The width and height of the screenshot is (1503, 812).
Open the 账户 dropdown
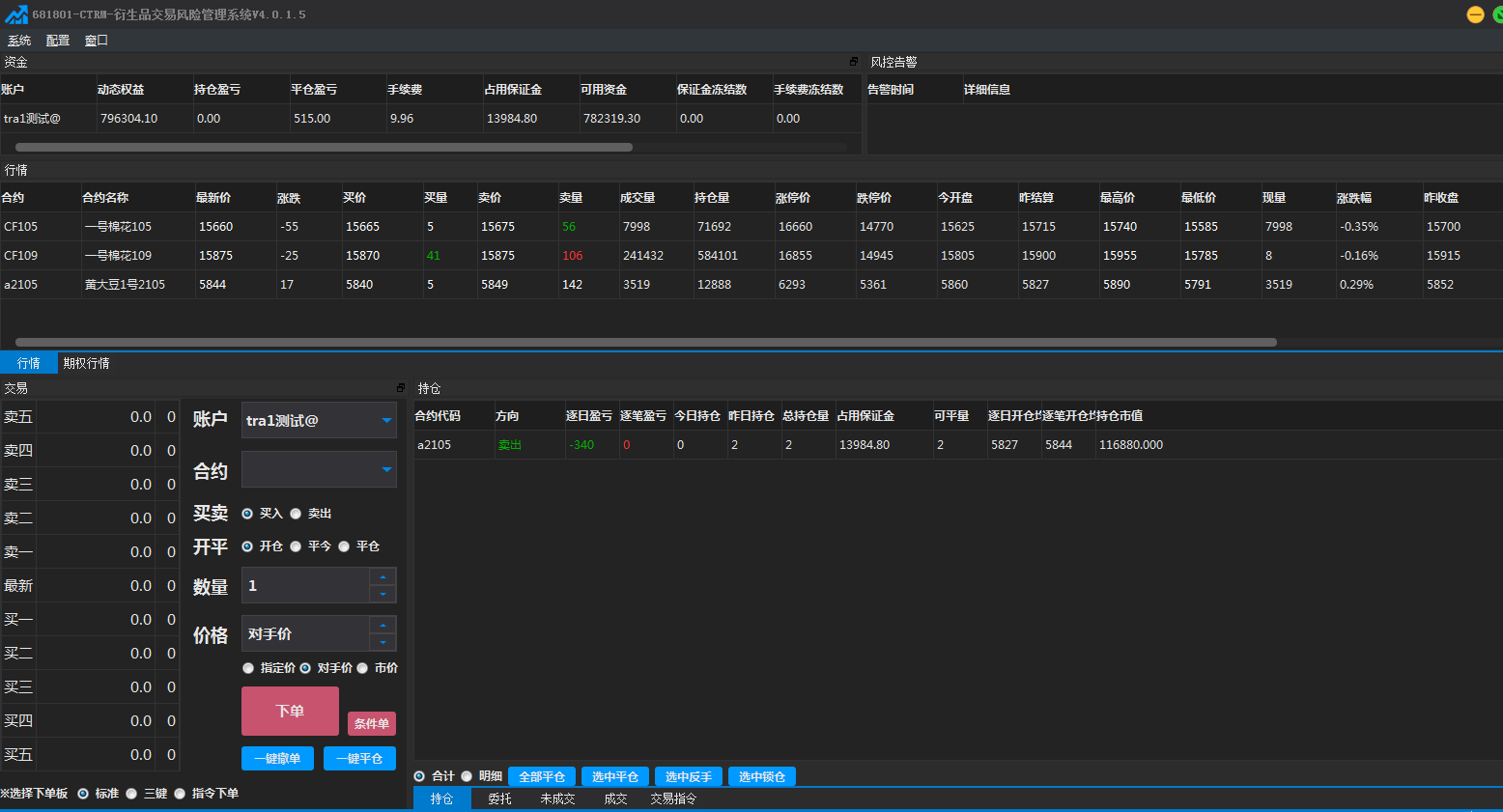click(x=319, y=420)
